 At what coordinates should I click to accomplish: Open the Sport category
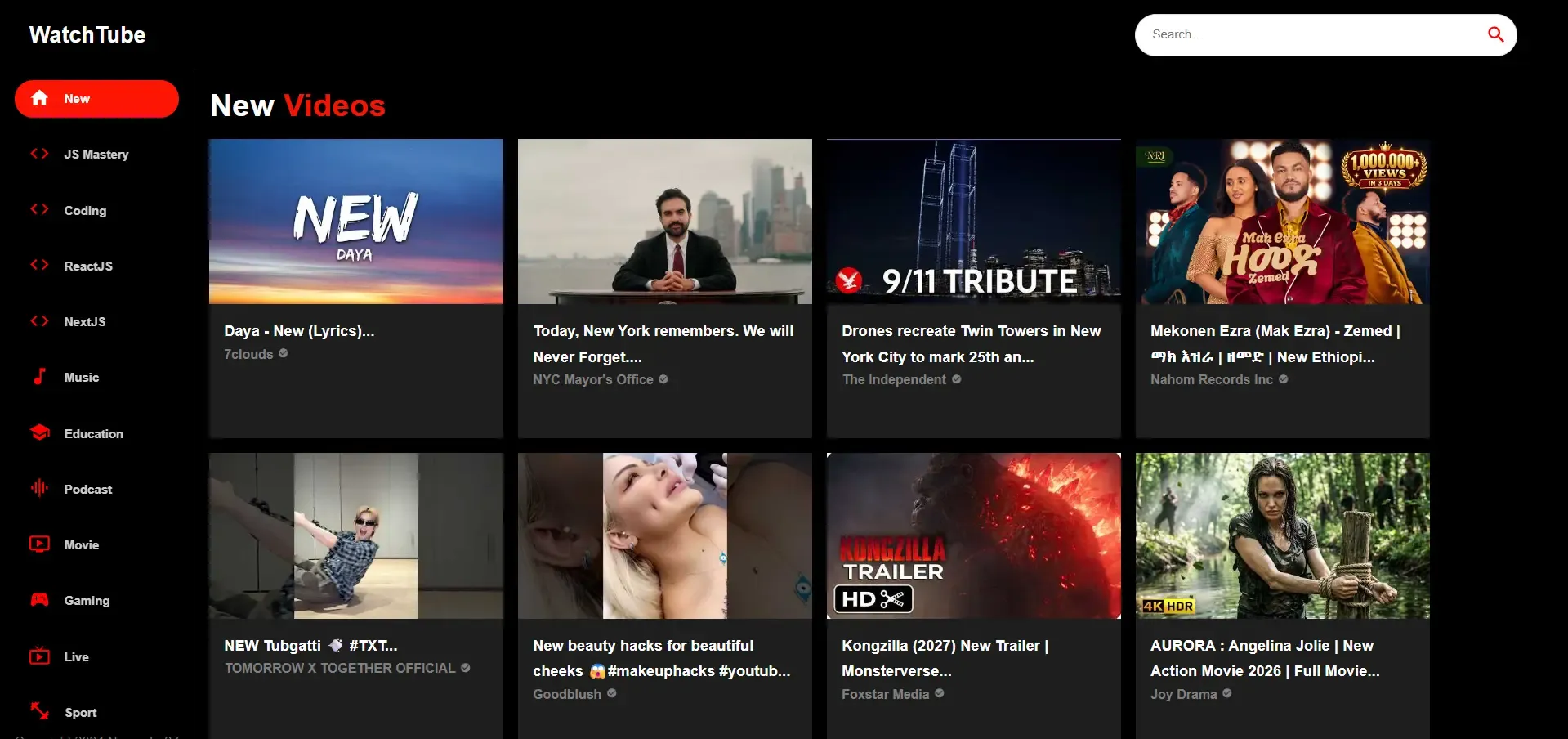[x=81, y=713]
